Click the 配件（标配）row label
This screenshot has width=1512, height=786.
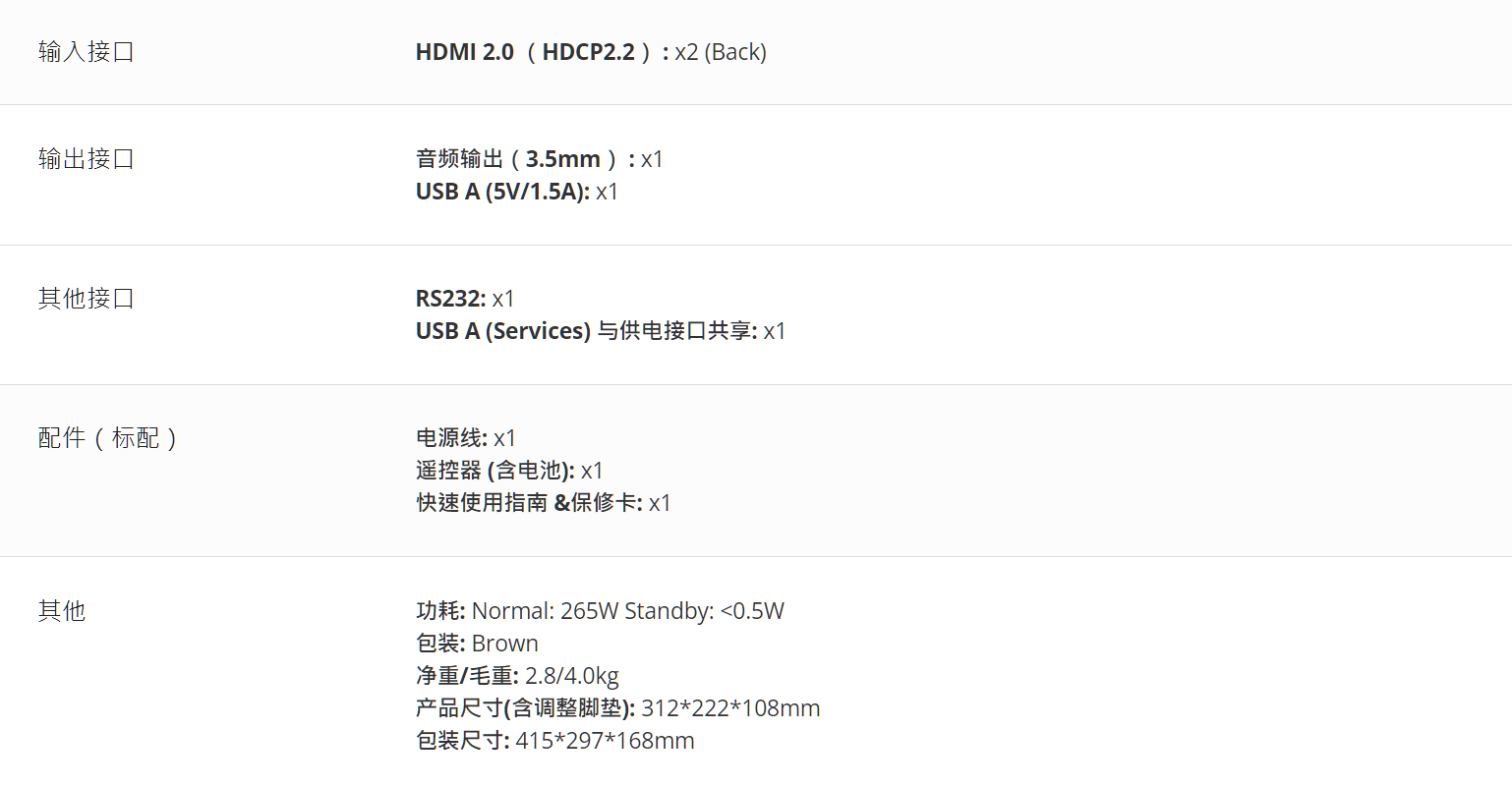click(x=109, y=438)
